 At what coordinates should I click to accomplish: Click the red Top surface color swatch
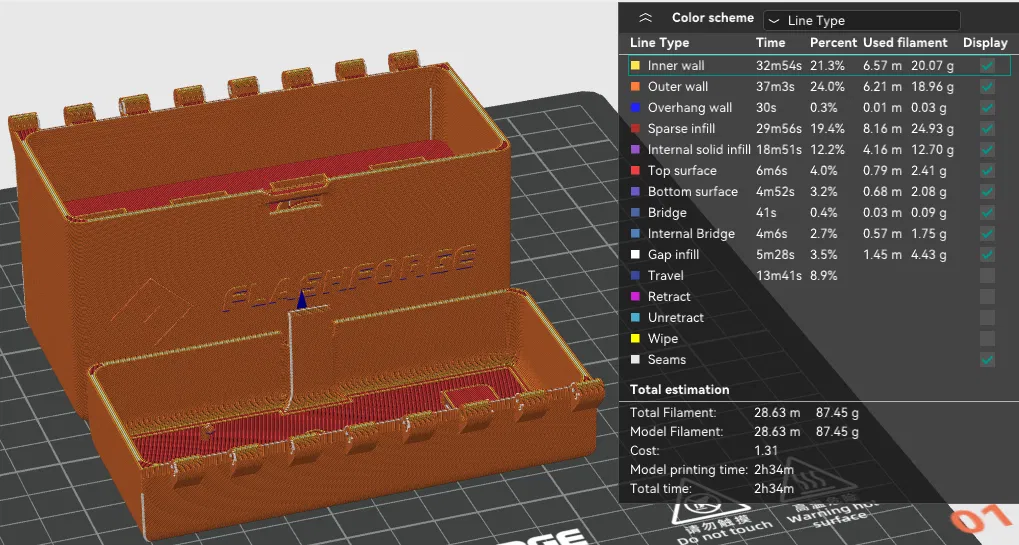point(636,171)
